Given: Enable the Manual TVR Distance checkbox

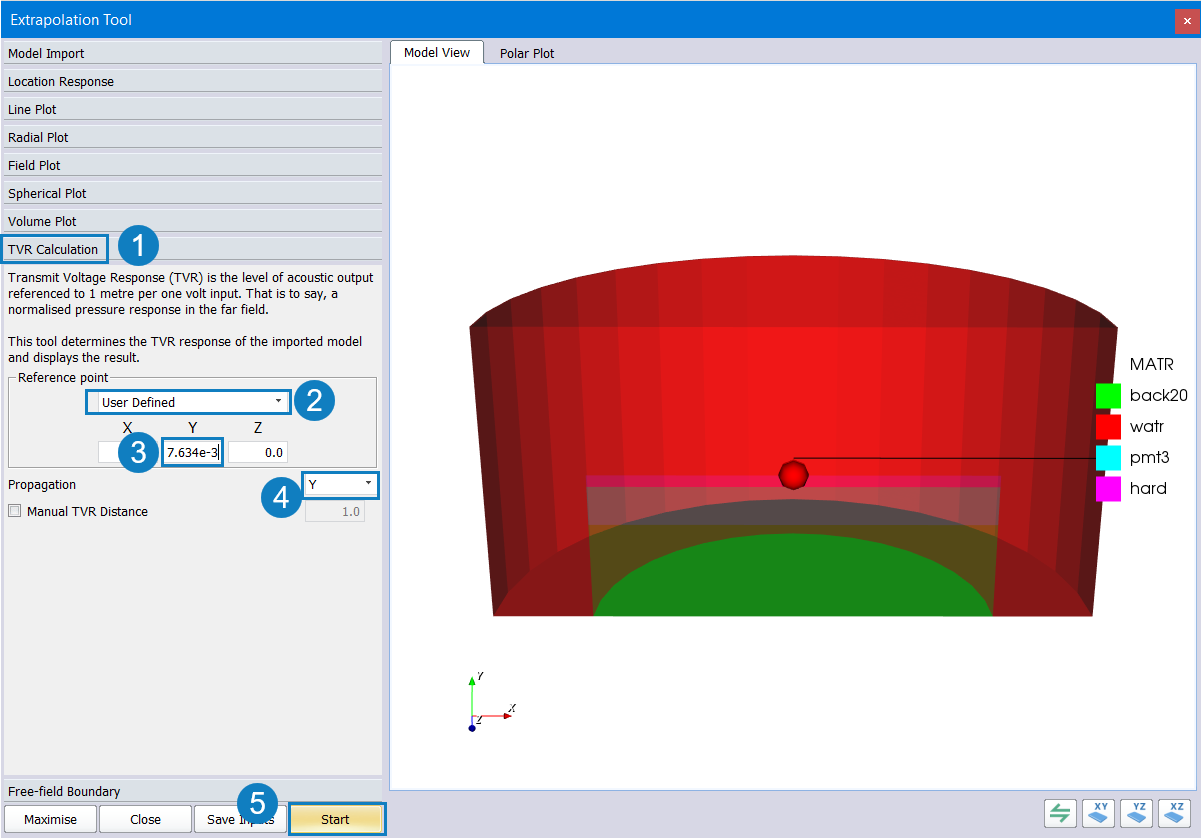Looking at the screenshot, I should click(x=14, y=511).
